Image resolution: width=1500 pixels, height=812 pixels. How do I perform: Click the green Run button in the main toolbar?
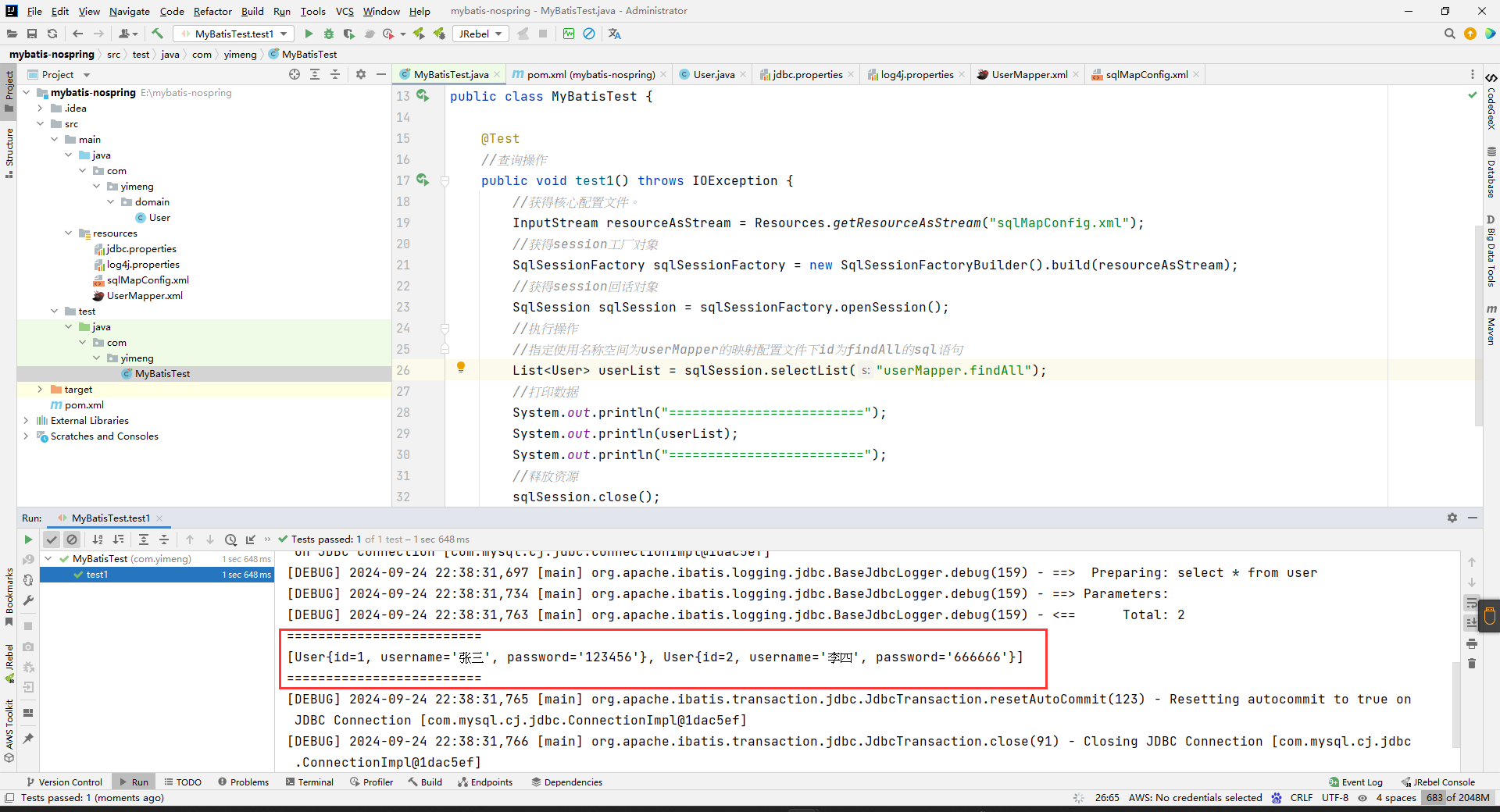tap(309, 34)
